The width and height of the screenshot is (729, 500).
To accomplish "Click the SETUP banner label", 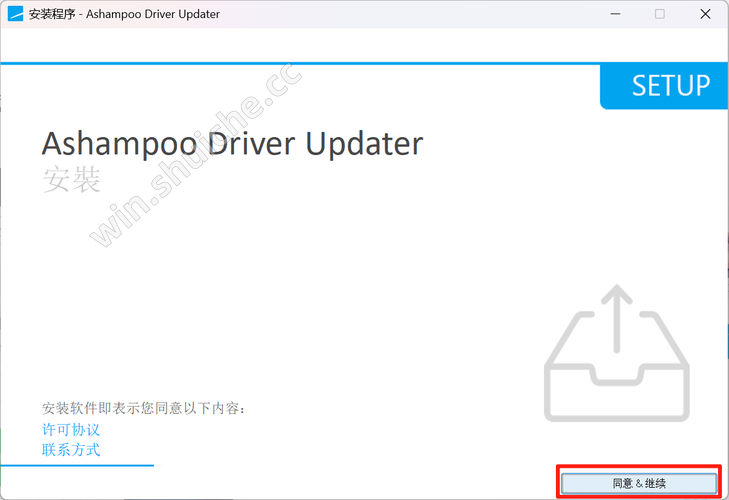I will [670, 86].
